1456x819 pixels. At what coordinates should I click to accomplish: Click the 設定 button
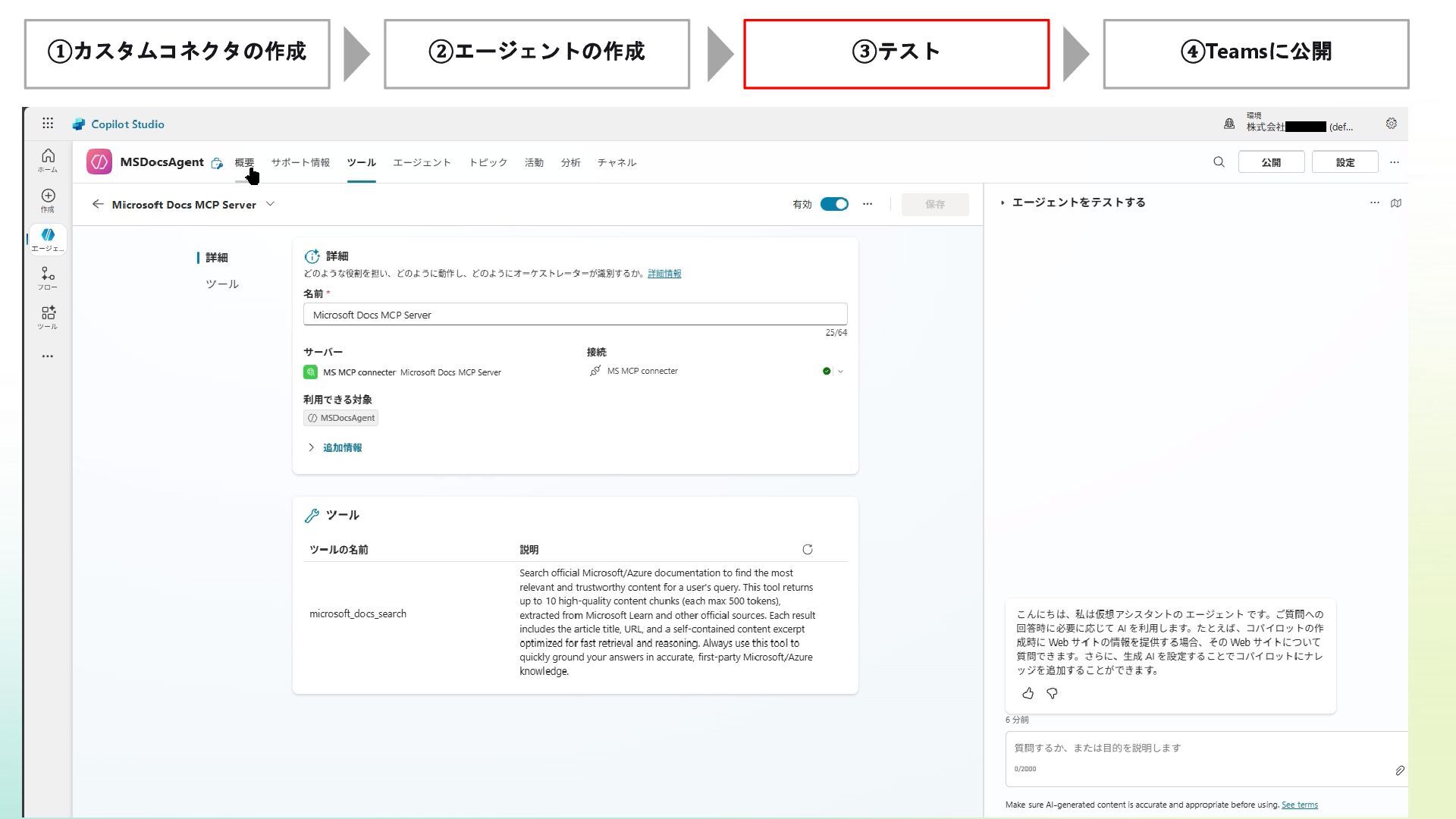pyautogui.click(x=1345, y=162)
